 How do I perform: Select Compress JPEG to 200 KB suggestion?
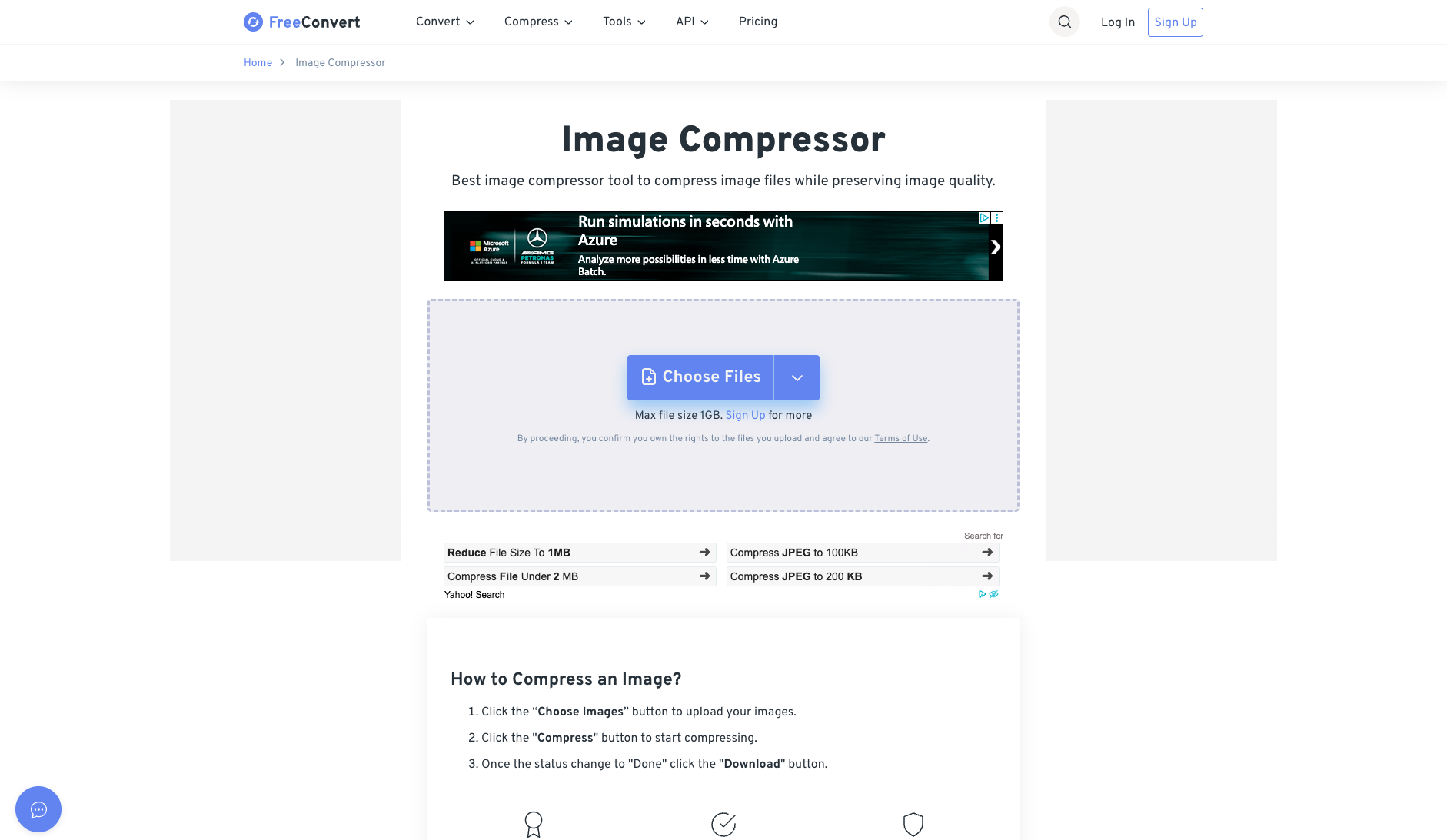tap(863, 576)
